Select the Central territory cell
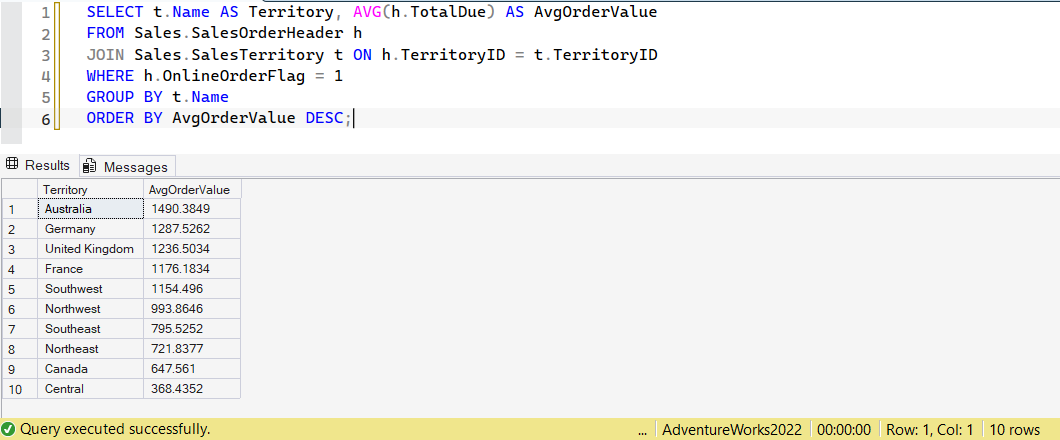 91,389
